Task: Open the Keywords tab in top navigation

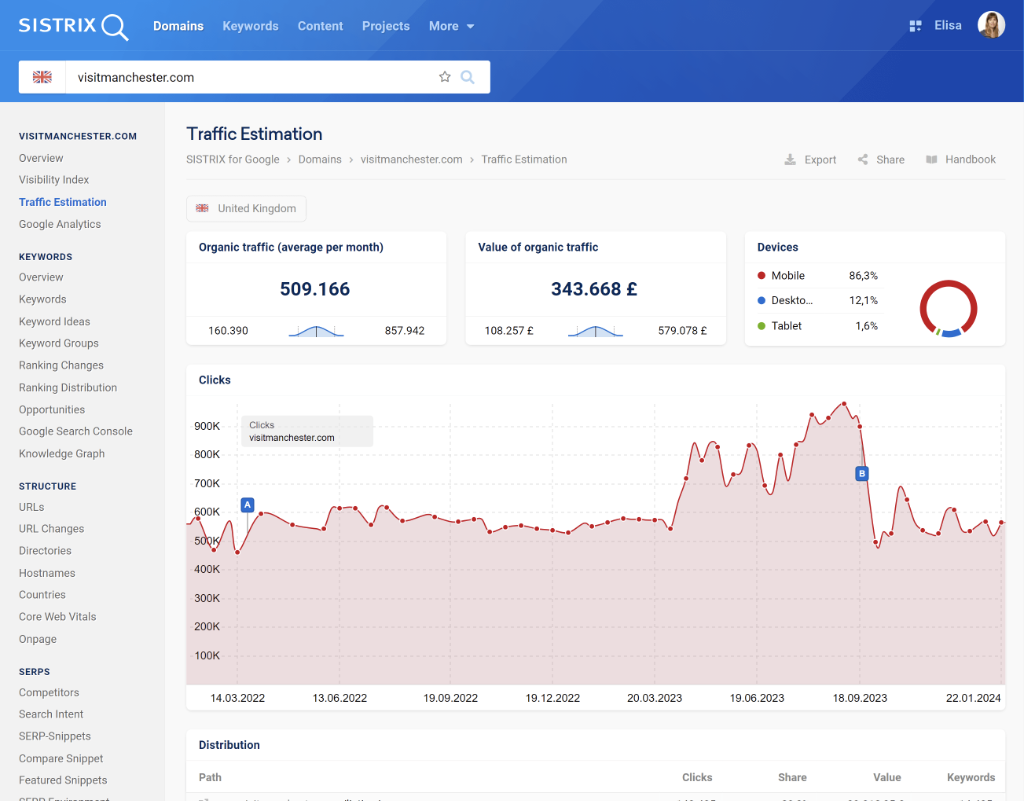Action: coord(250,26)
